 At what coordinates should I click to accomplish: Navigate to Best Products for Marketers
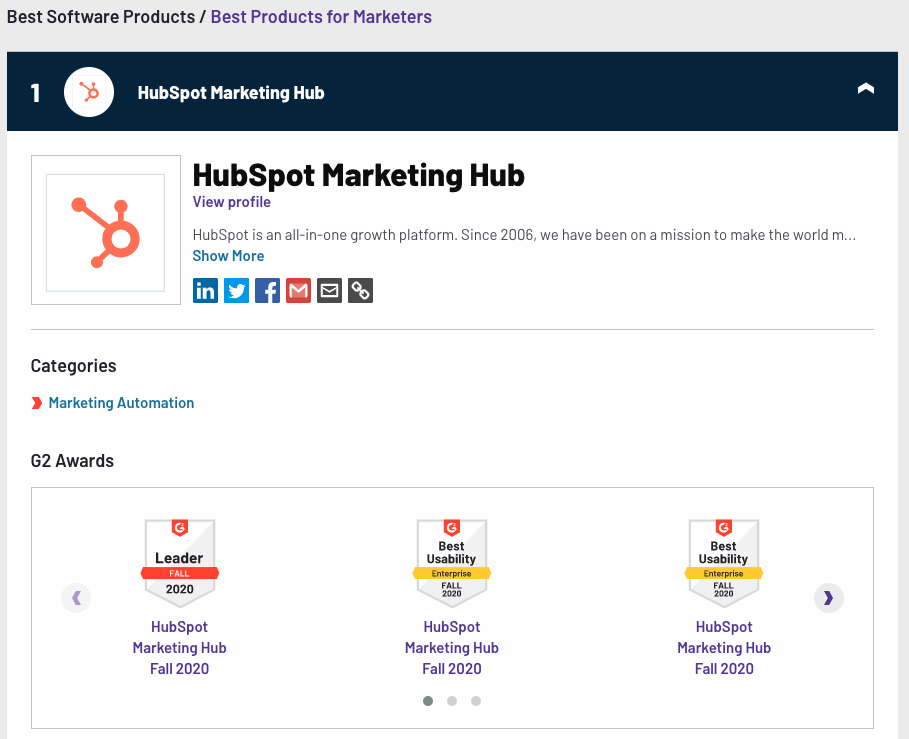[321, 16]
